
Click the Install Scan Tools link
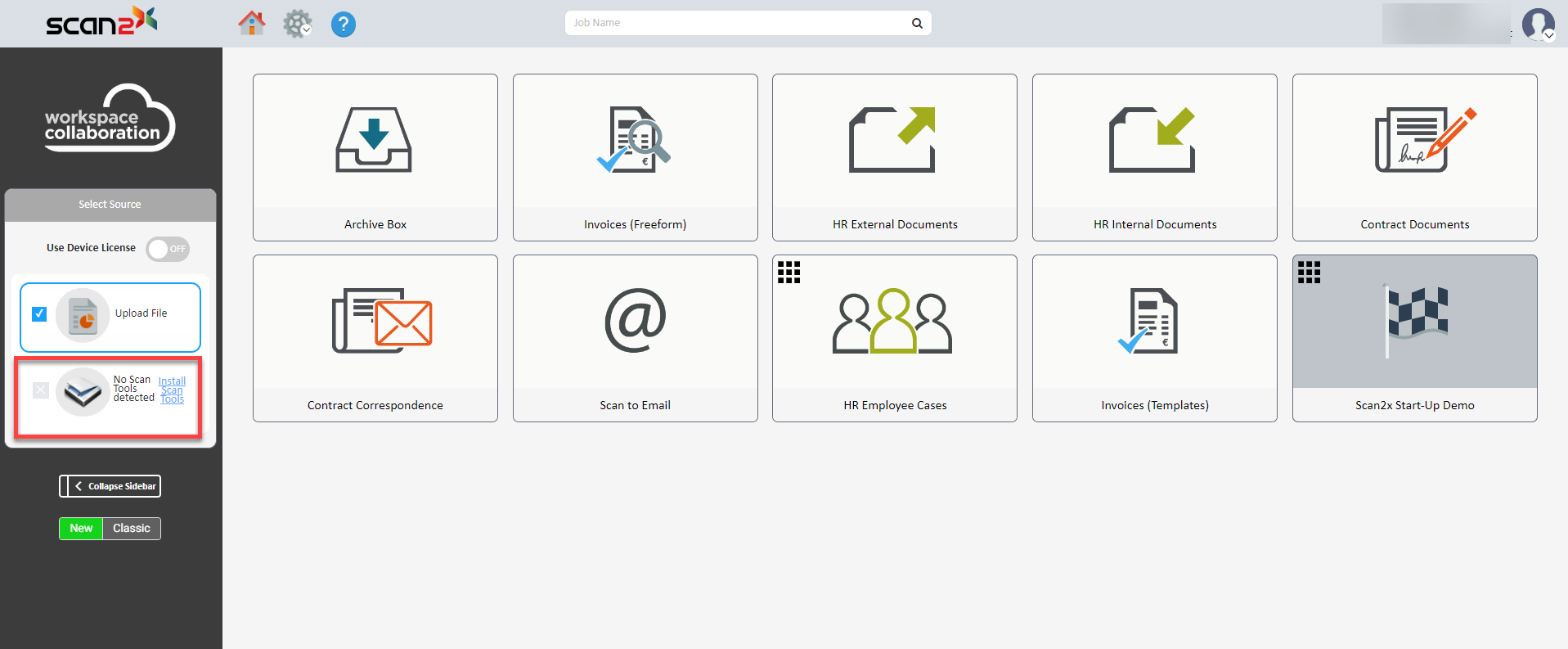(172, 390)
